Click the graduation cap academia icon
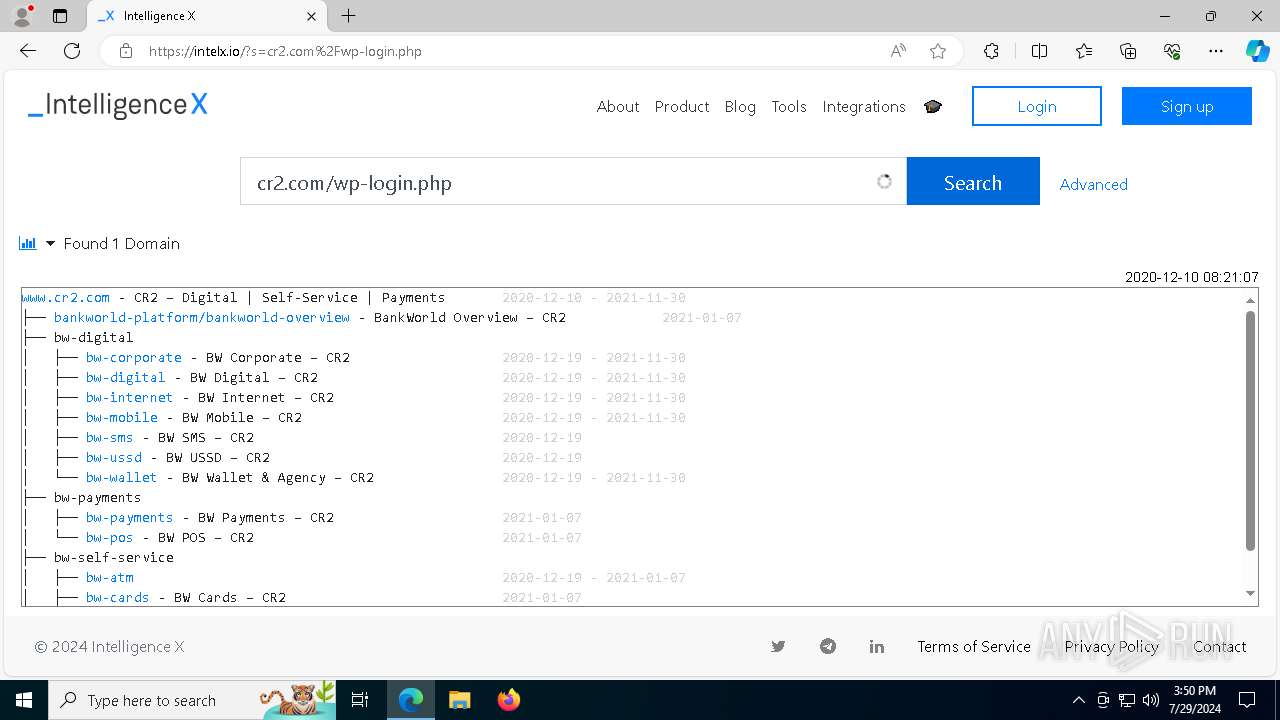Viewport: 1280px width, 720px height. [933, 106]
